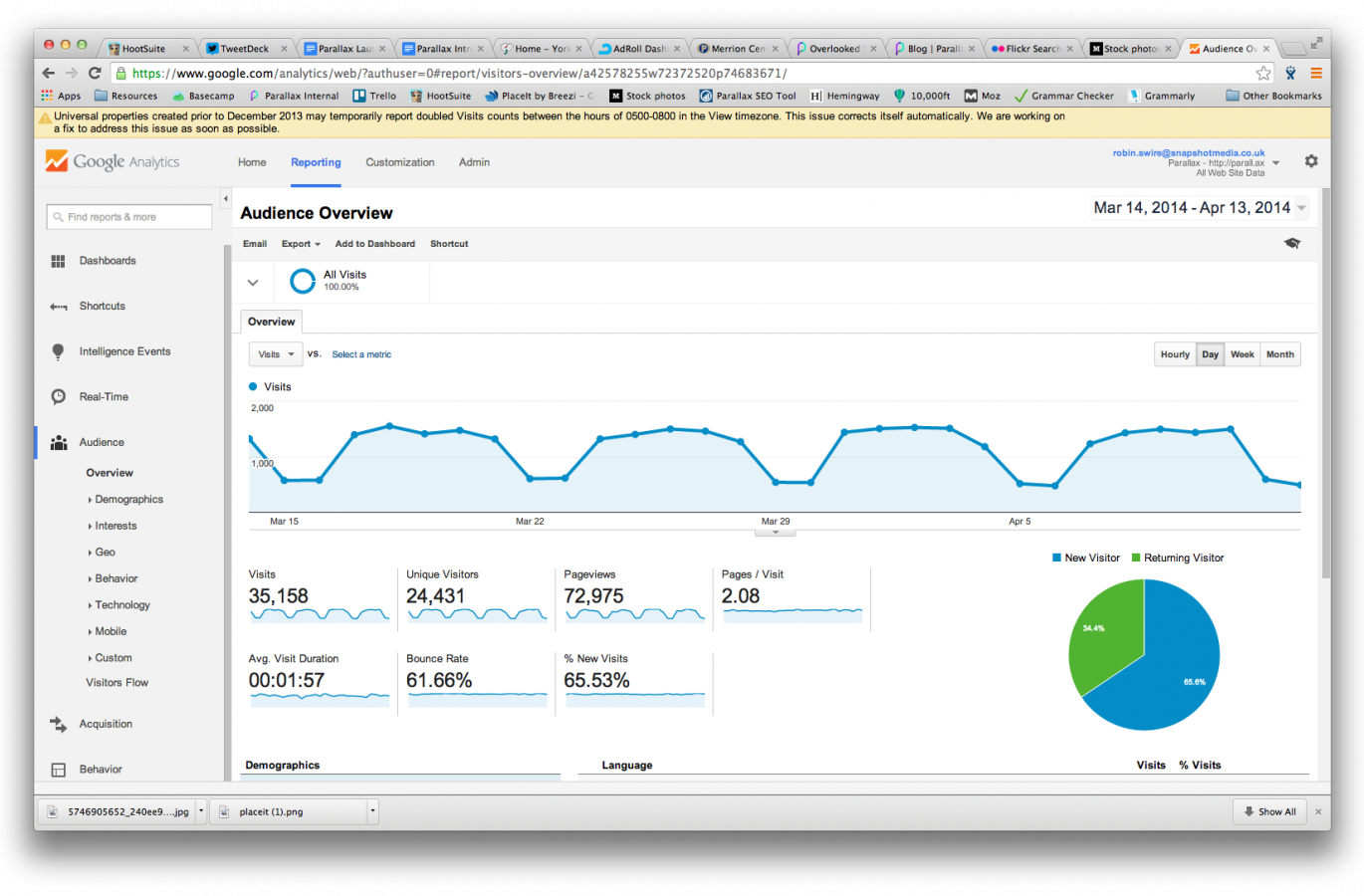Collapse the left sidebar arrow
This screenshot has height=896, width=1364.
pyautogui.click(x=225, y=198)
